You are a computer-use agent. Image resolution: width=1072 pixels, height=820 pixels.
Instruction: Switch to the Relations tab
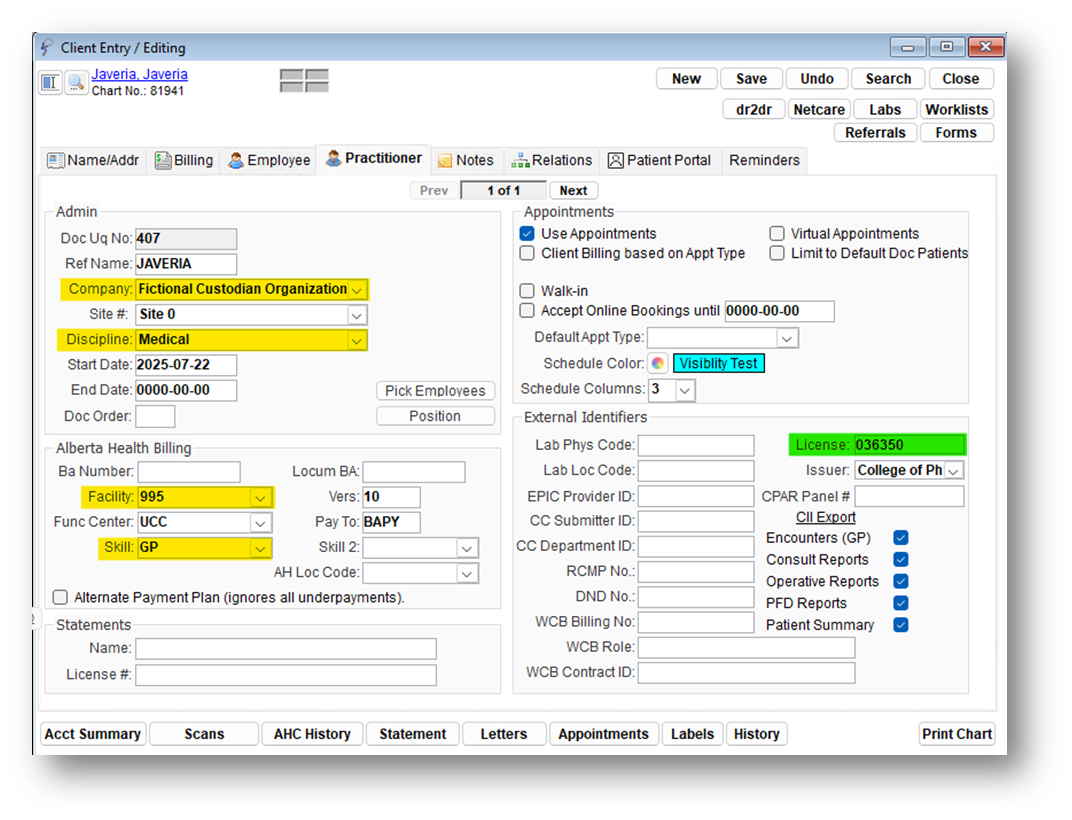[551, 160]
